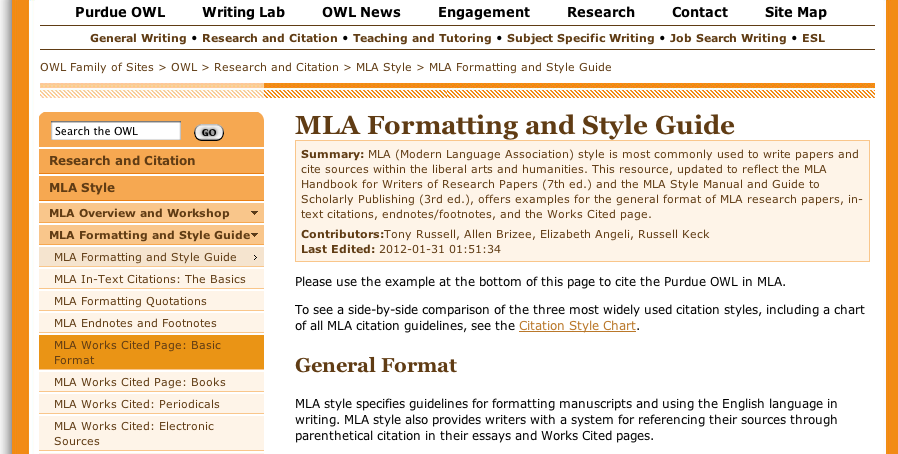Open MLA Works Cited: Electronic Sources

[x=151, y=433]
